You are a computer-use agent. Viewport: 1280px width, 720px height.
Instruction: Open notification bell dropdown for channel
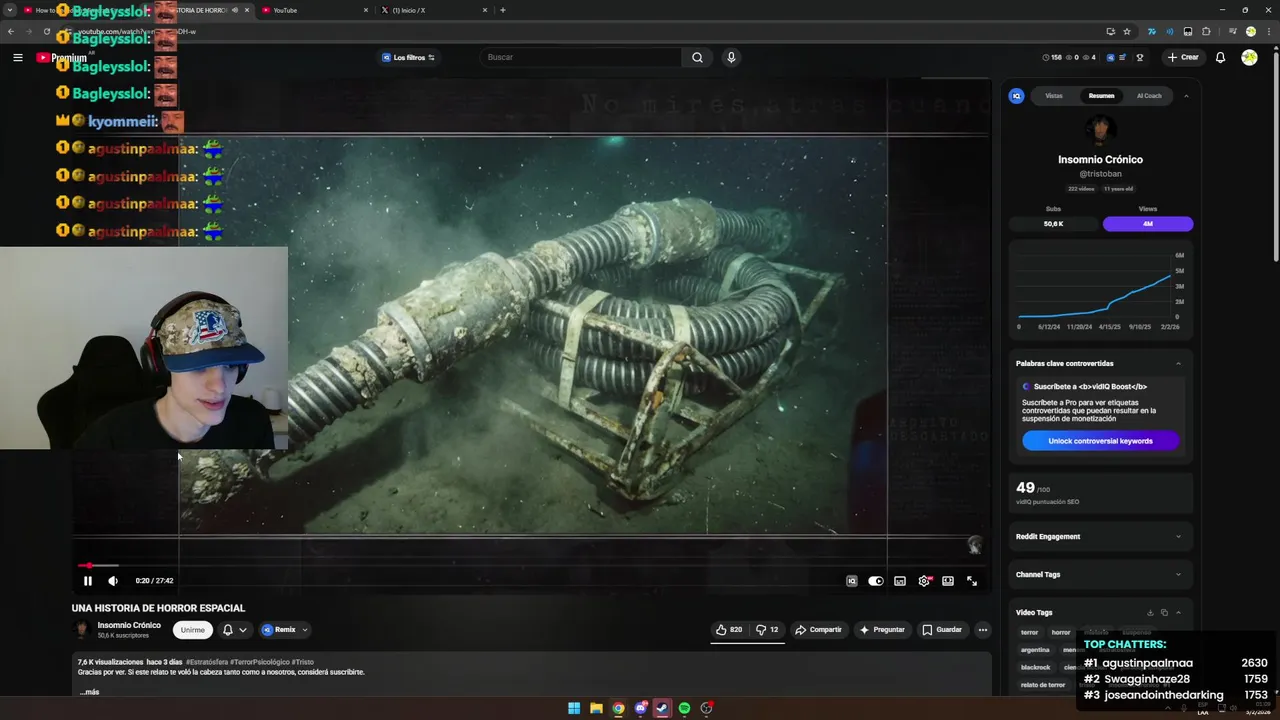tap(235, 630)
